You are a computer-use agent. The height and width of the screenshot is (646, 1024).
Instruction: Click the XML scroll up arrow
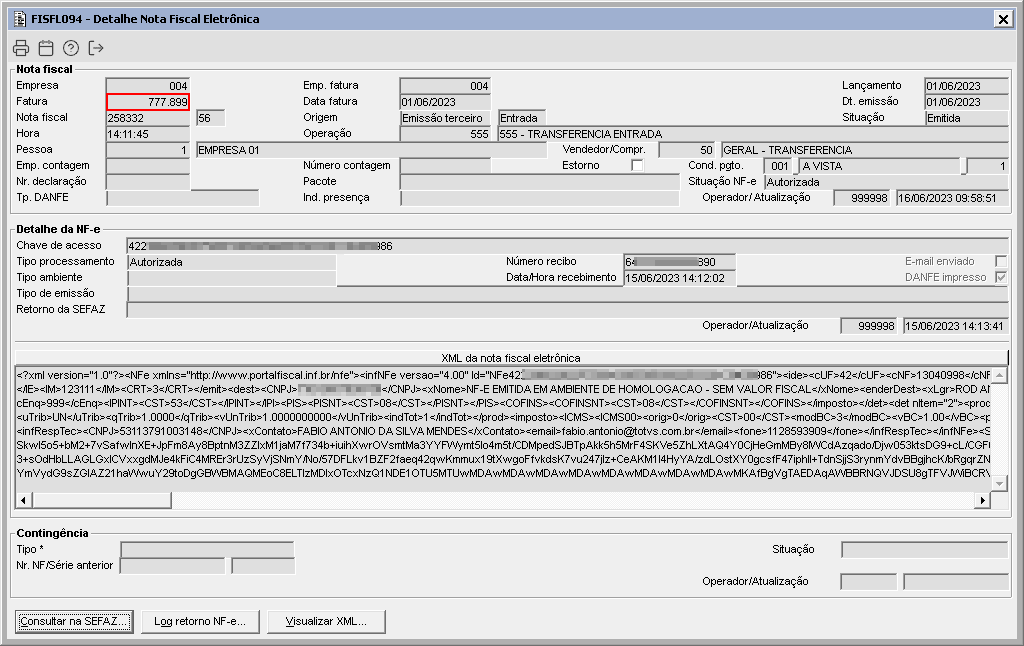point(999,375)
